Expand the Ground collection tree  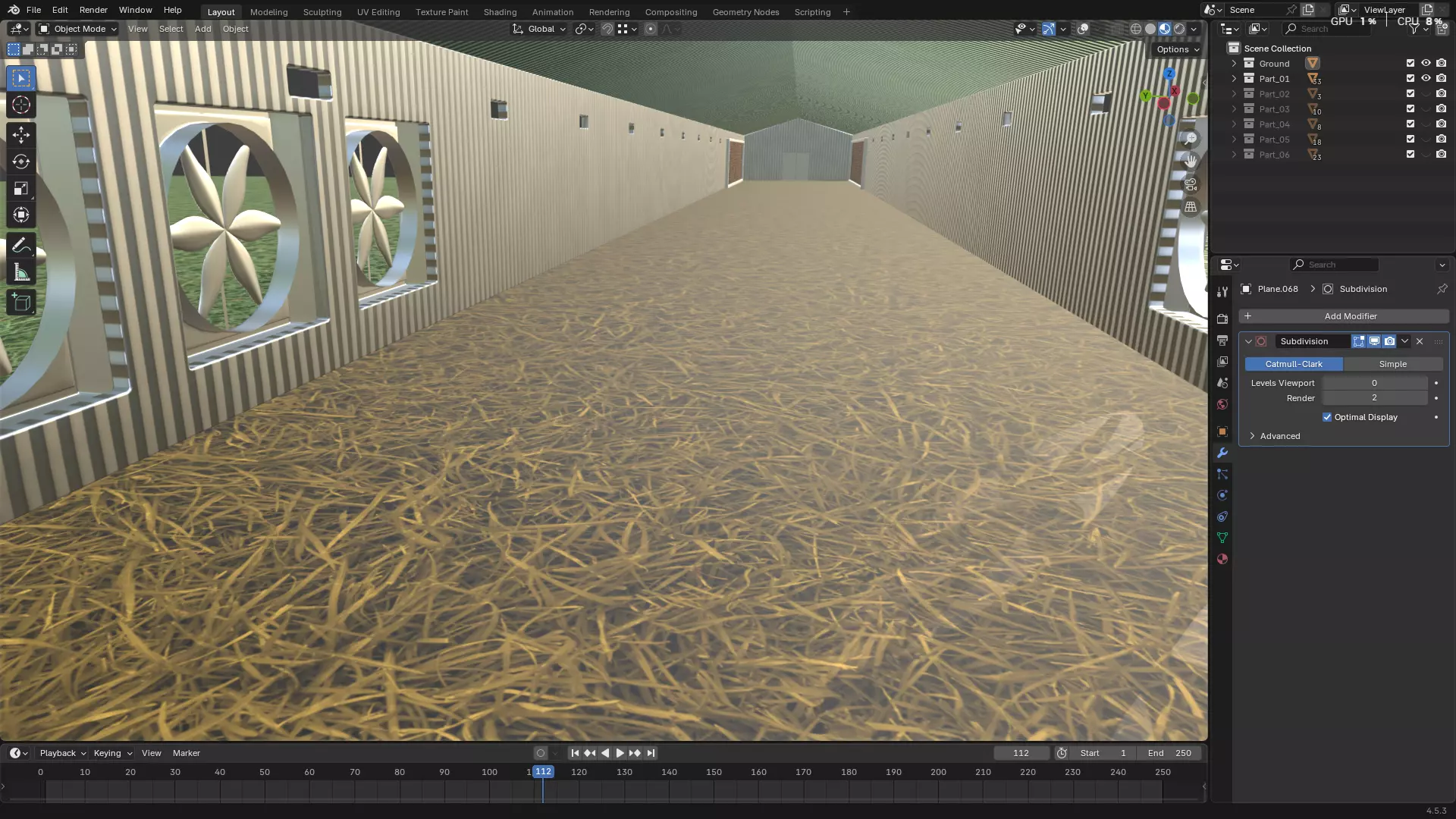(1235, 63)
